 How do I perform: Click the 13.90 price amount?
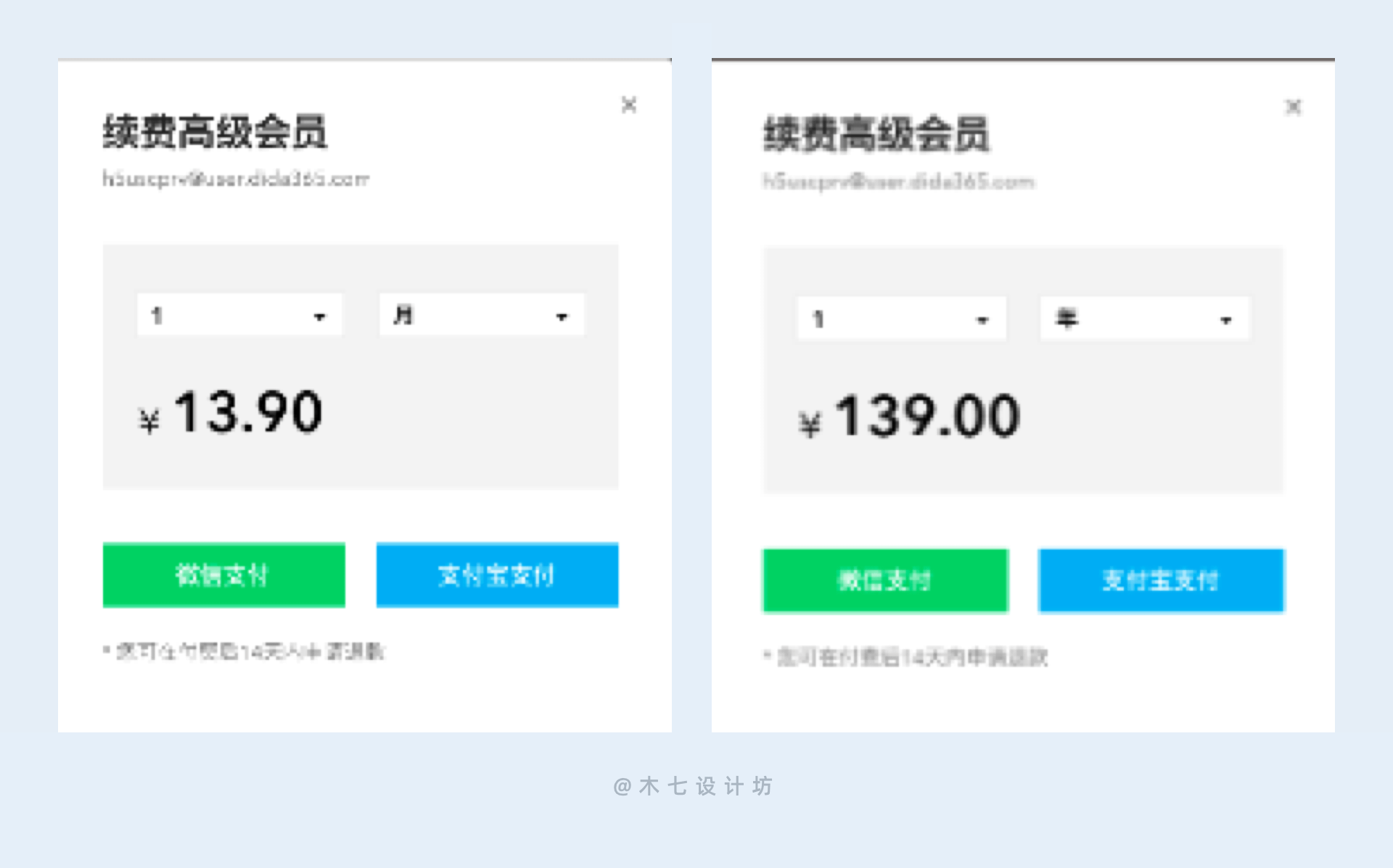coord(248,412)
